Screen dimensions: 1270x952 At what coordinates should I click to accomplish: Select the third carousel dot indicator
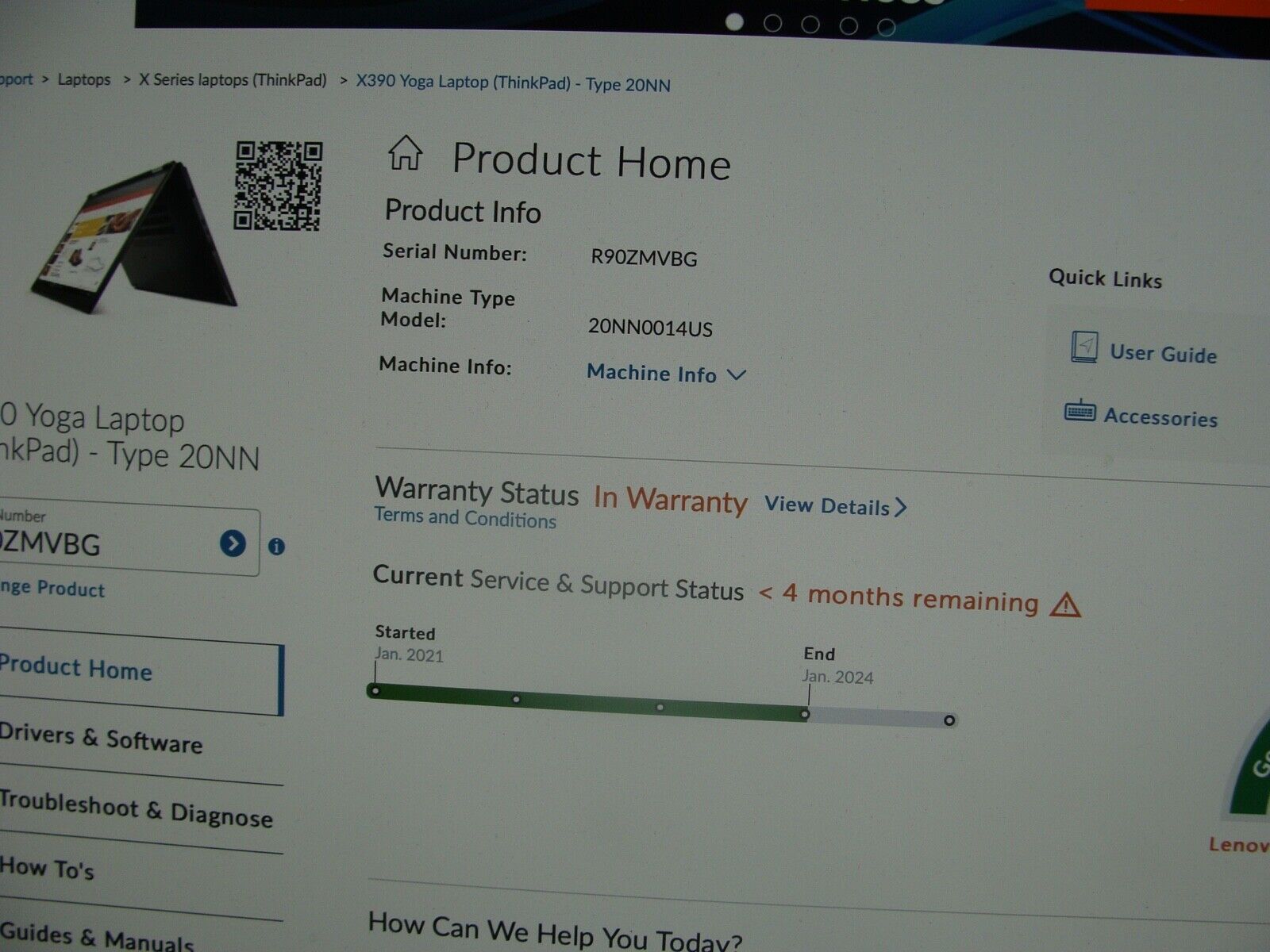tap(810, 25)
